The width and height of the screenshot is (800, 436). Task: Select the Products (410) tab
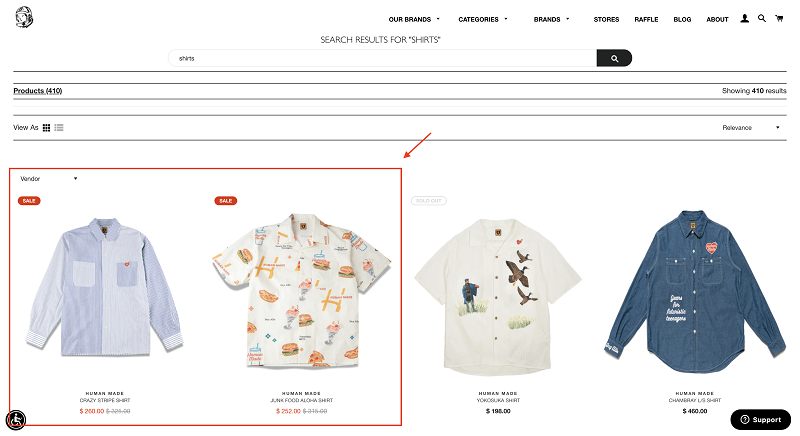(38, 91)
